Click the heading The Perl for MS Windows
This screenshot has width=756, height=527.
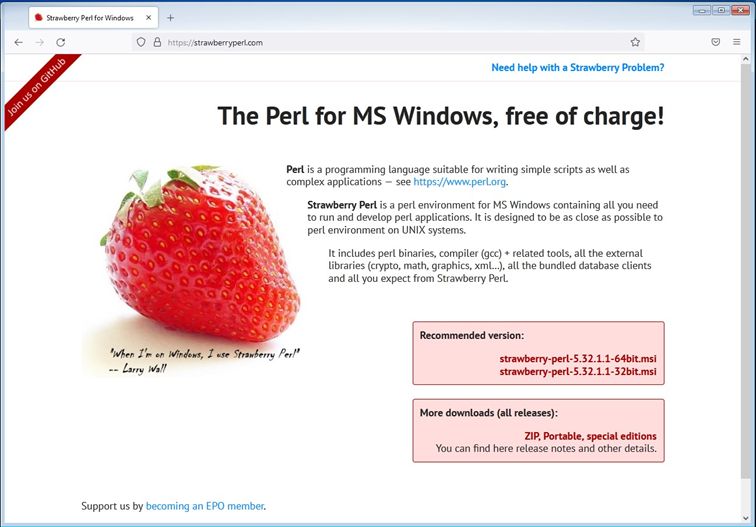click(x=441, y=116)
